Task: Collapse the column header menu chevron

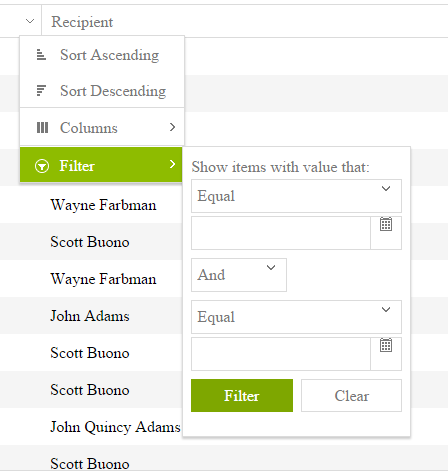Action: 30,21
